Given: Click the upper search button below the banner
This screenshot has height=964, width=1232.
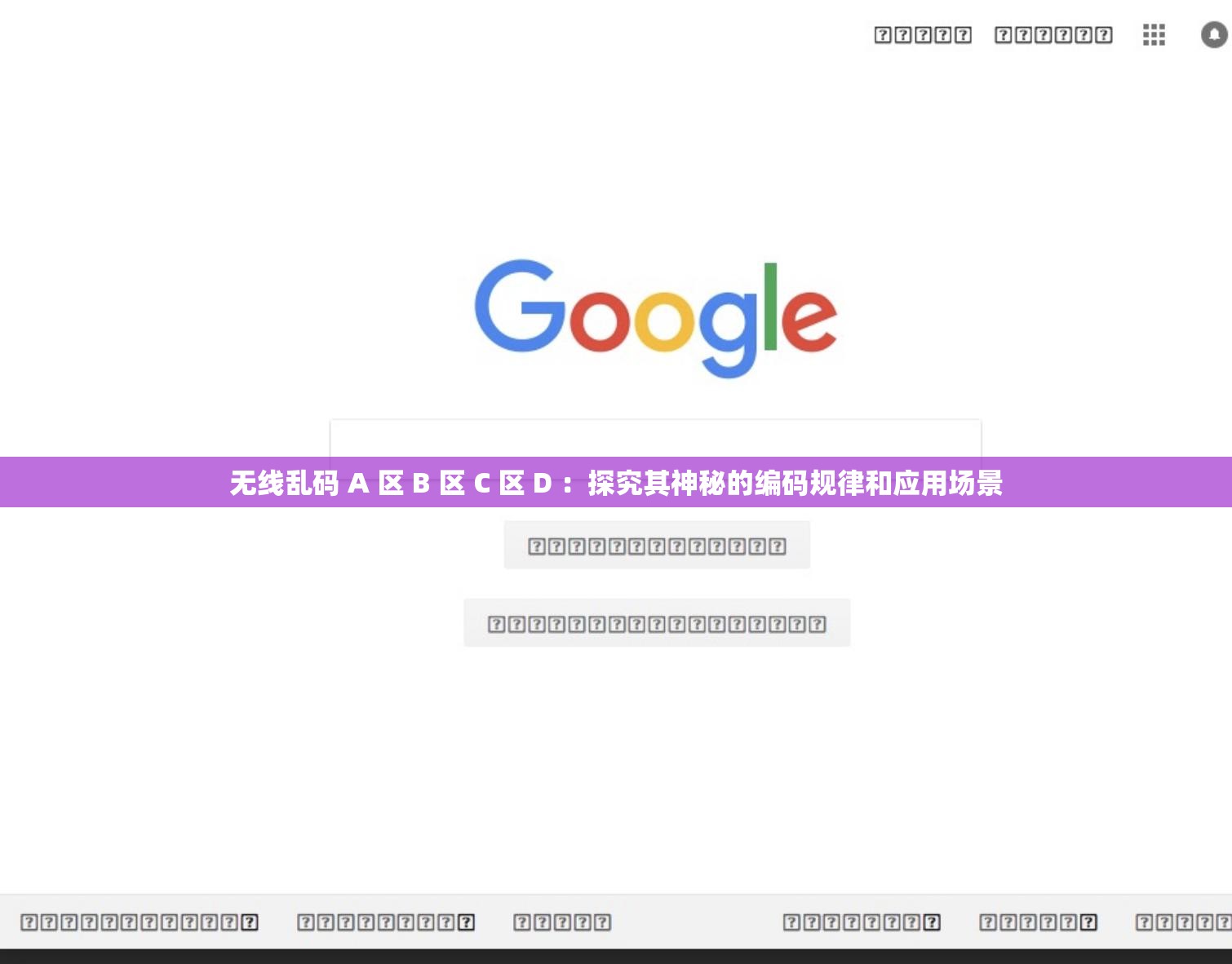Looking at the screenshot, I should 655,544.
